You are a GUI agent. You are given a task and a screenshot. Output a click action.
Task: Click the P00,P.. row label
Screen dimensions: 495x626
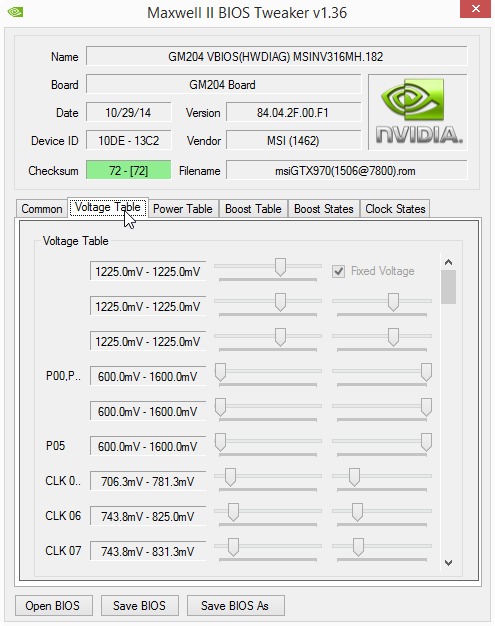[63, 376]
